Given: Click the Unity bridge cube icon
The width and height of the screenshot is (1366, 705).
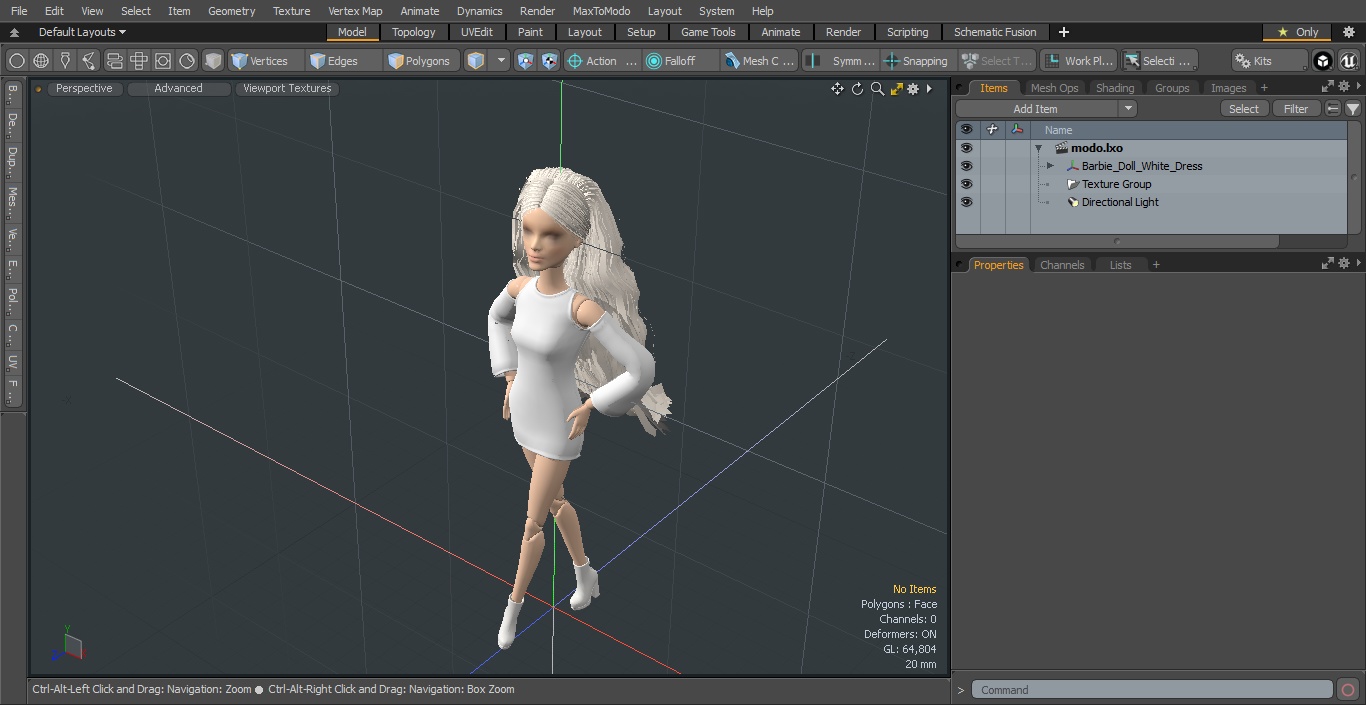Looking at the screenshot, I should click(1323, 61).
